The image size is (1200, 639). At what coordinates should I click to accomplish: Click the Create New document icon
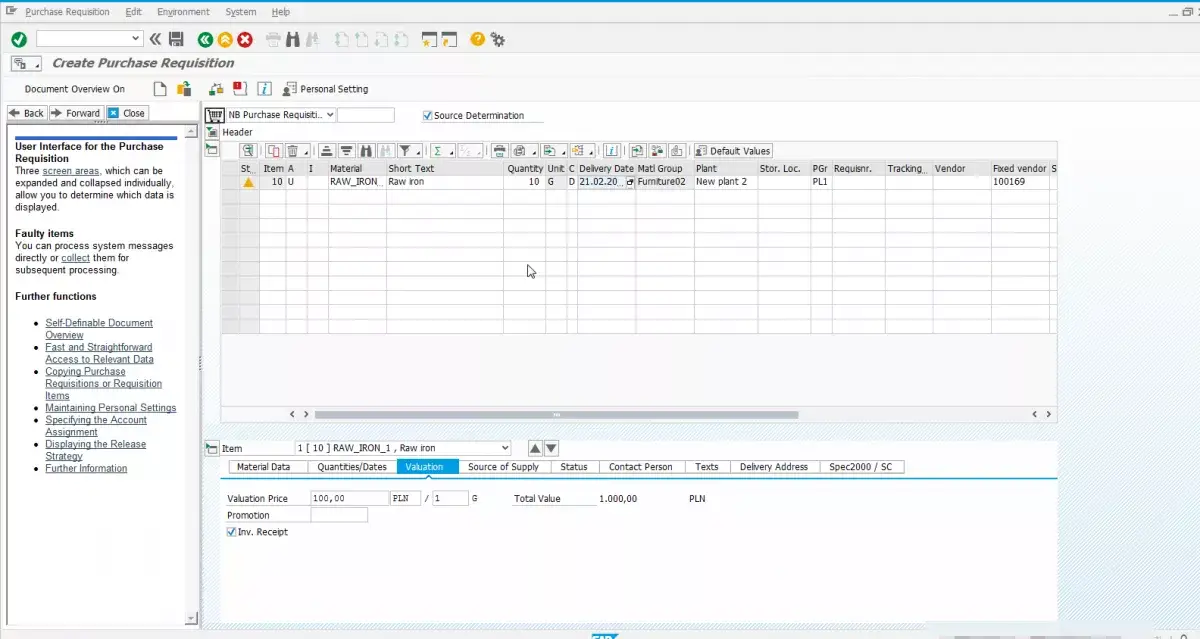click(158, 88)
